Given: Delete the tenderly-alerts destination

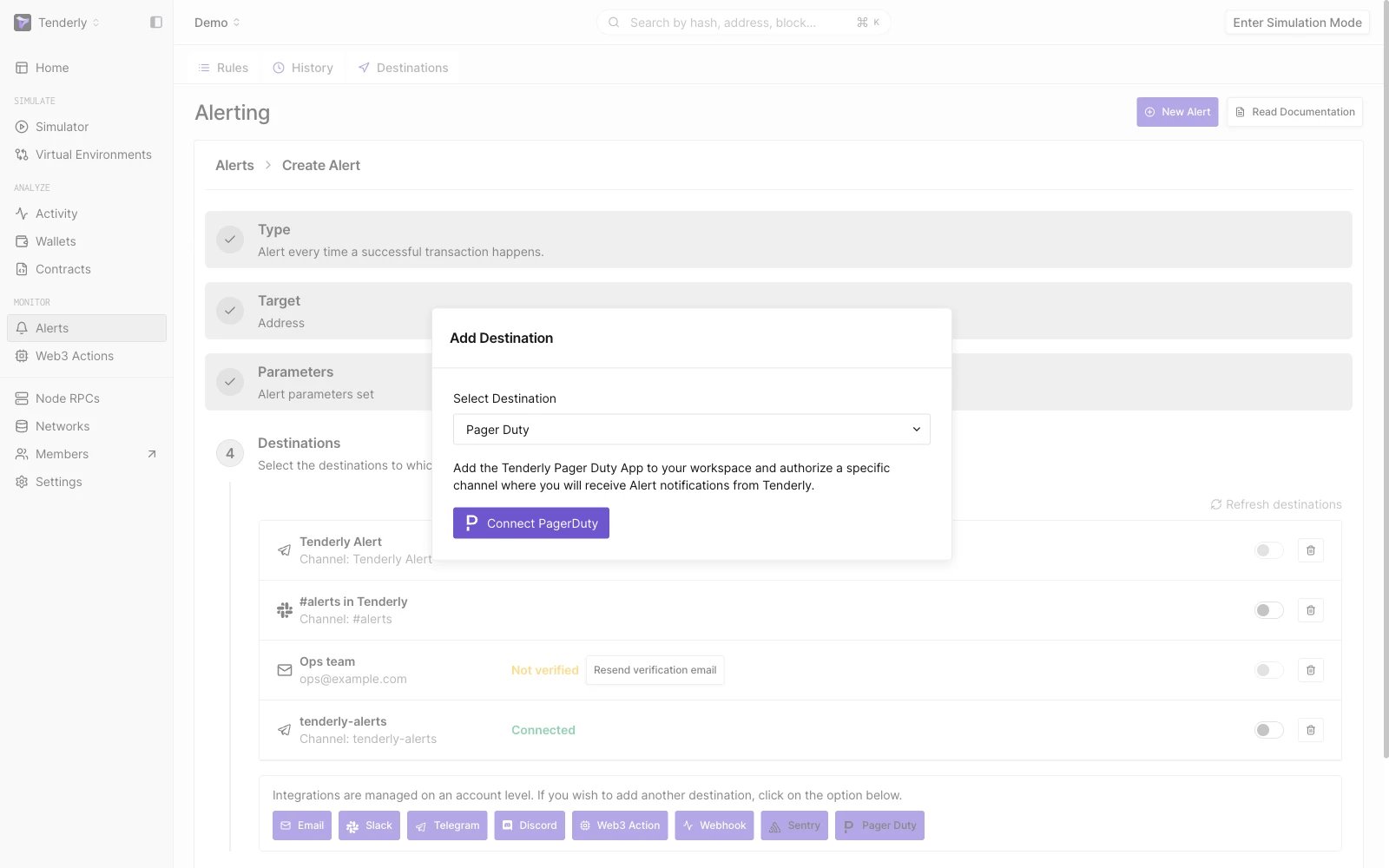Looking at the screenshot, I should click(1311, 730).
